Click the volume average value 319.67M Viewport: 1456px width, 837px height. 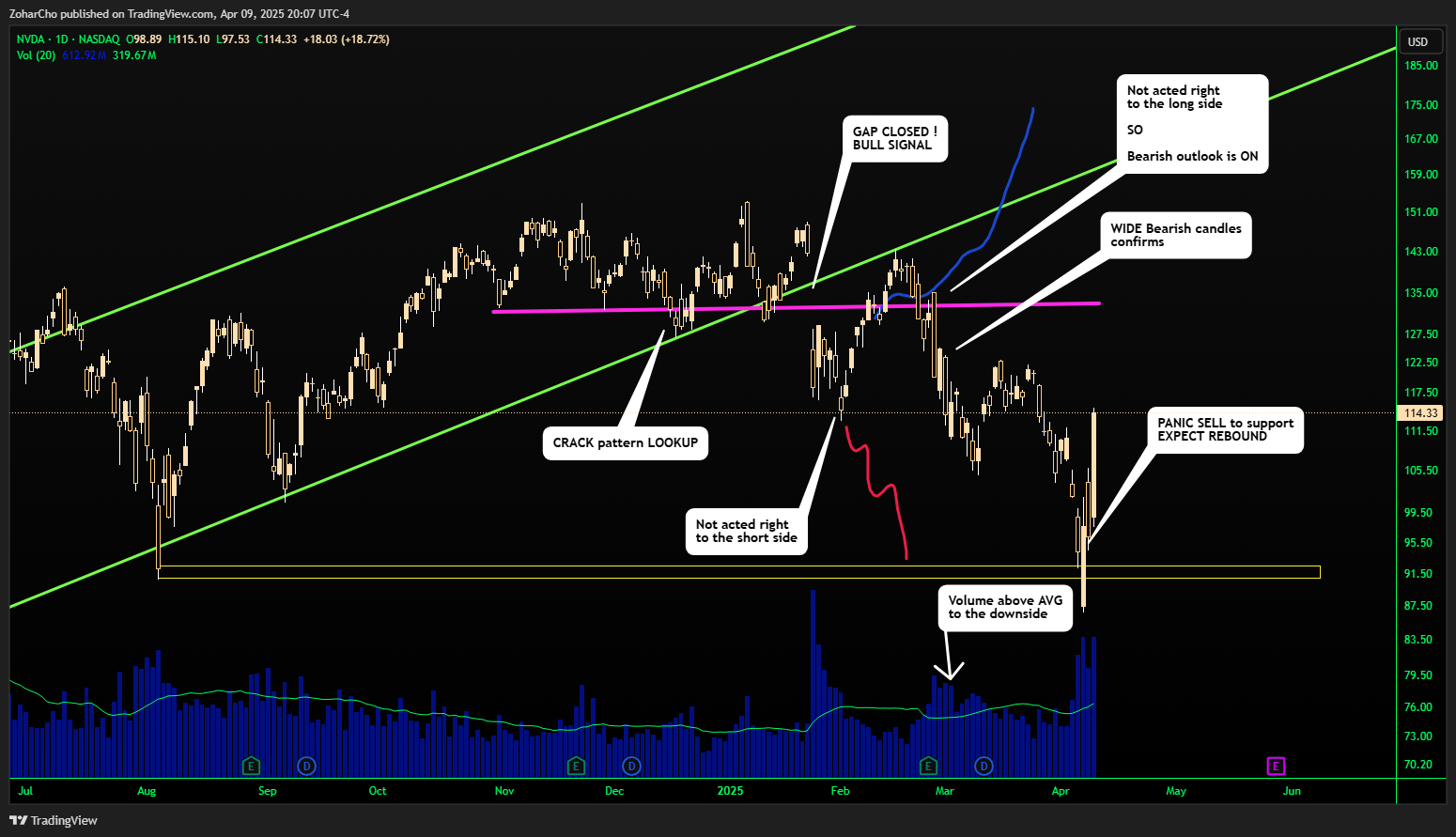tap(134, 55)
